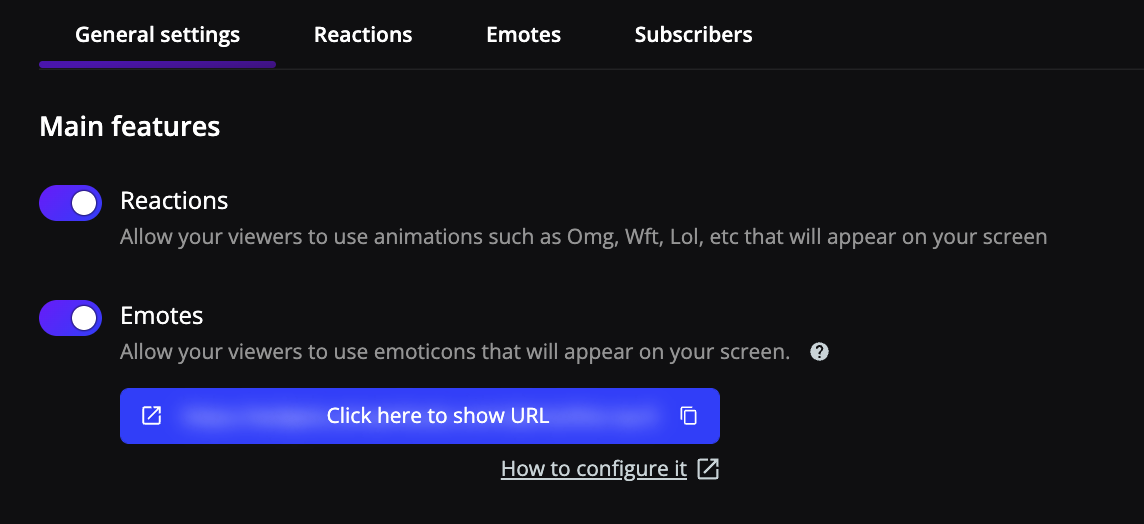
Task: Disable the Reactions toggle switch
Action: pos(70,203)
